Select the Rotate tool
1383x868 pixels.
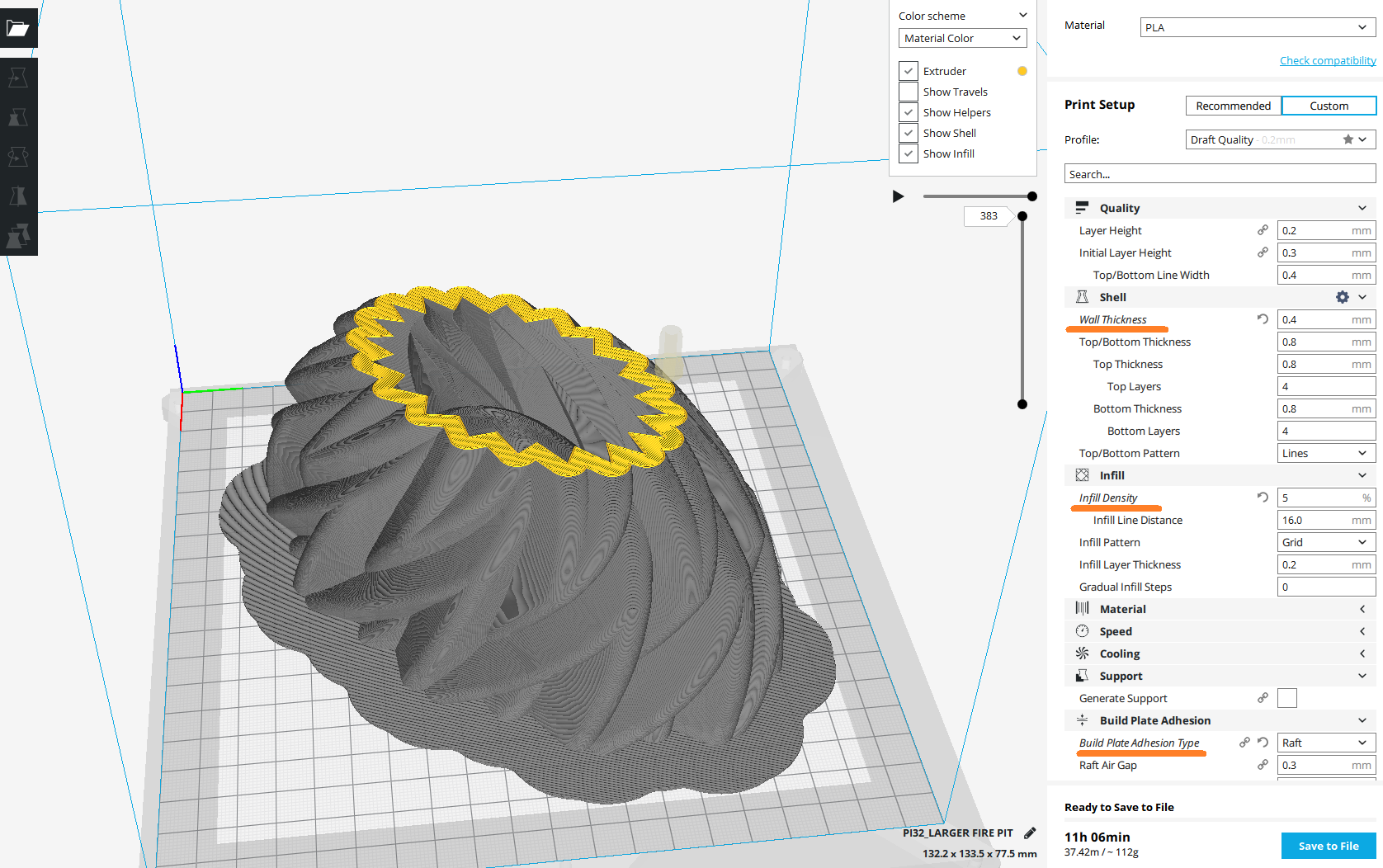18,157
